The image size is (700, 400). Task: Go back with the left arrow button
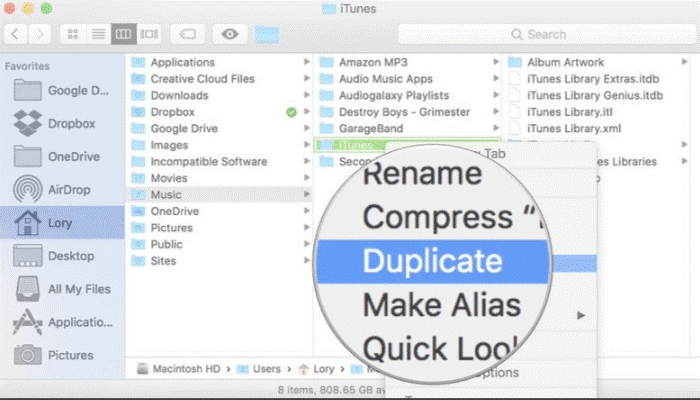(x=16, y=34)
